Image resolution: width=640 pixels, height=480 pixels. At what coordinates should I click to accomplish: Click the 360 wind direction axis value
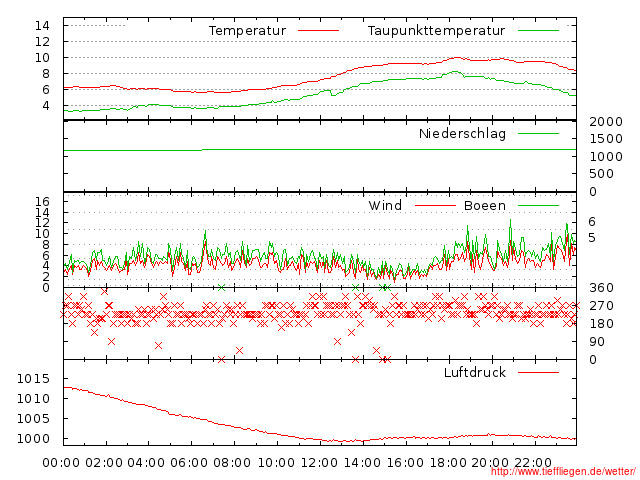coord(602,288)
